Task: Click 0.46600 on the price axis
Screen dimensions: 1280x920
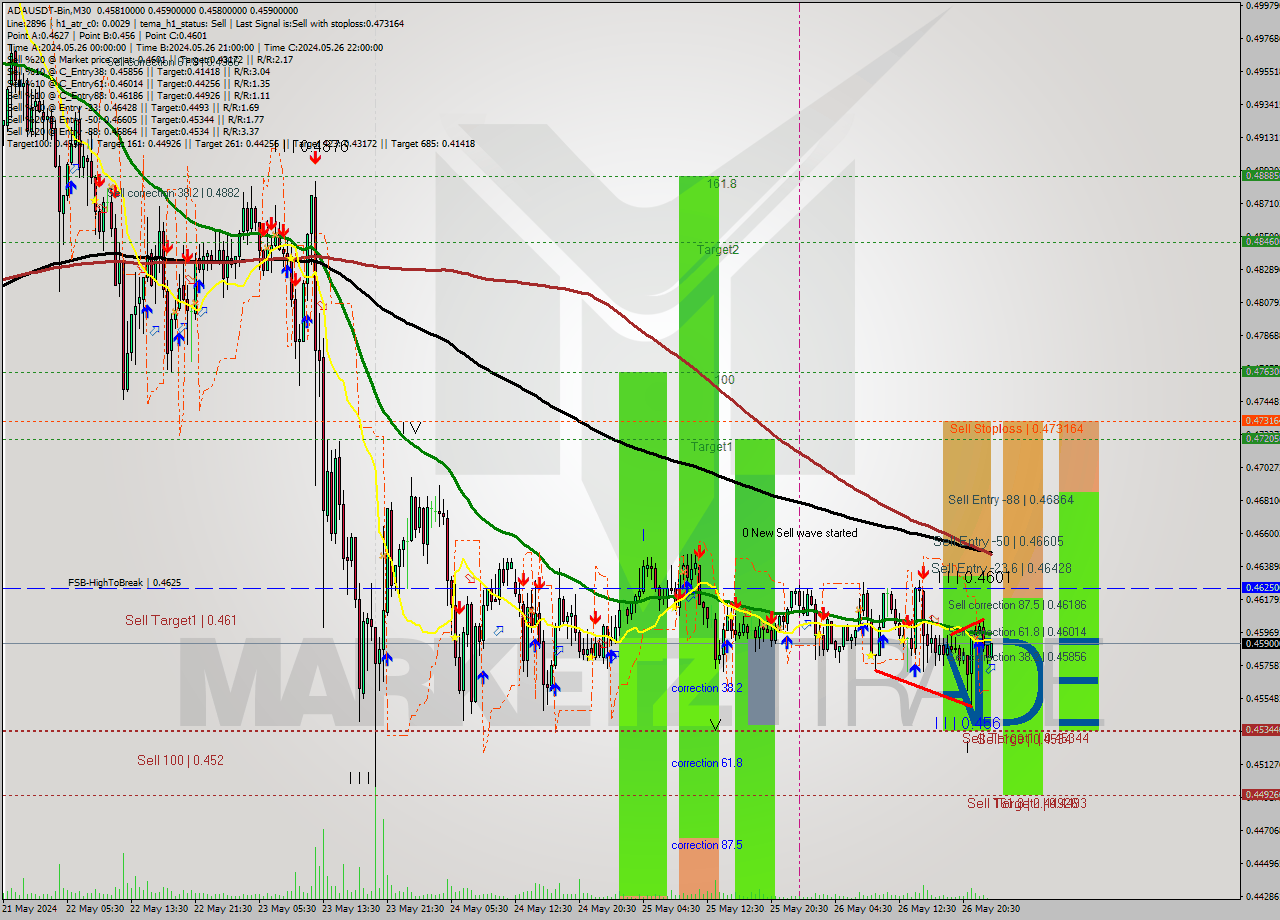Action: (x=1262, y=533)
